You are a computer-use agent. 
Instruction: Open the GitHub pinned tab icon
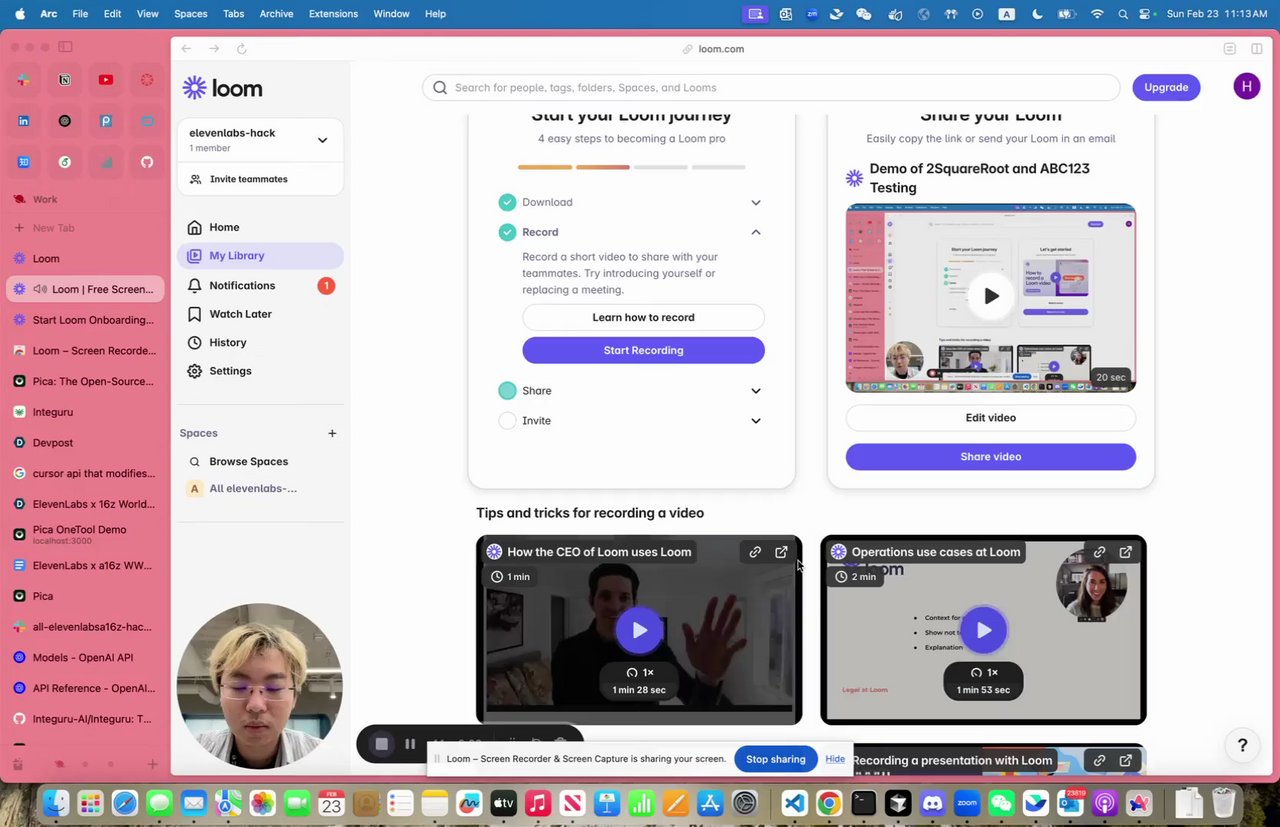[x=147, y=162]
